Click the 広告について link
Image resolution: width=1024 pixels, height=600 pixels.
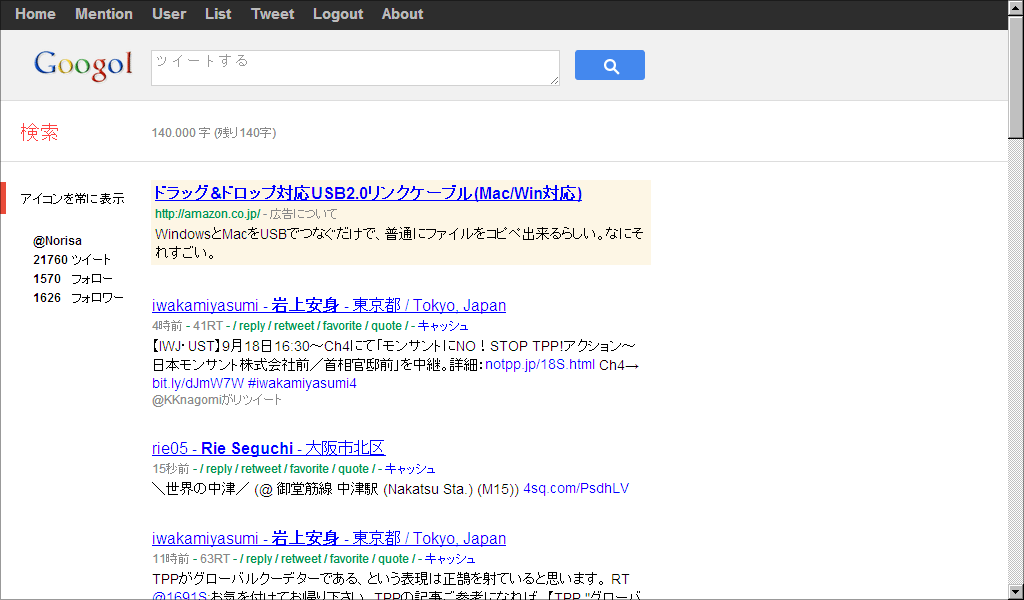tap(304, 213)
